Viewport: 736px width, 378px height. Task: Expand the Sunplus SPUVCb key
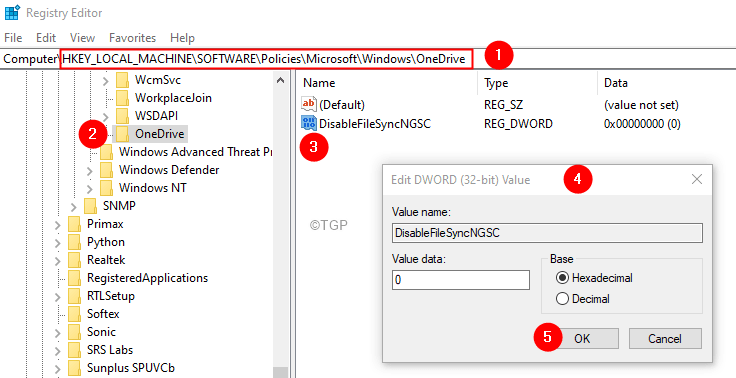click(x=57, y=368)
